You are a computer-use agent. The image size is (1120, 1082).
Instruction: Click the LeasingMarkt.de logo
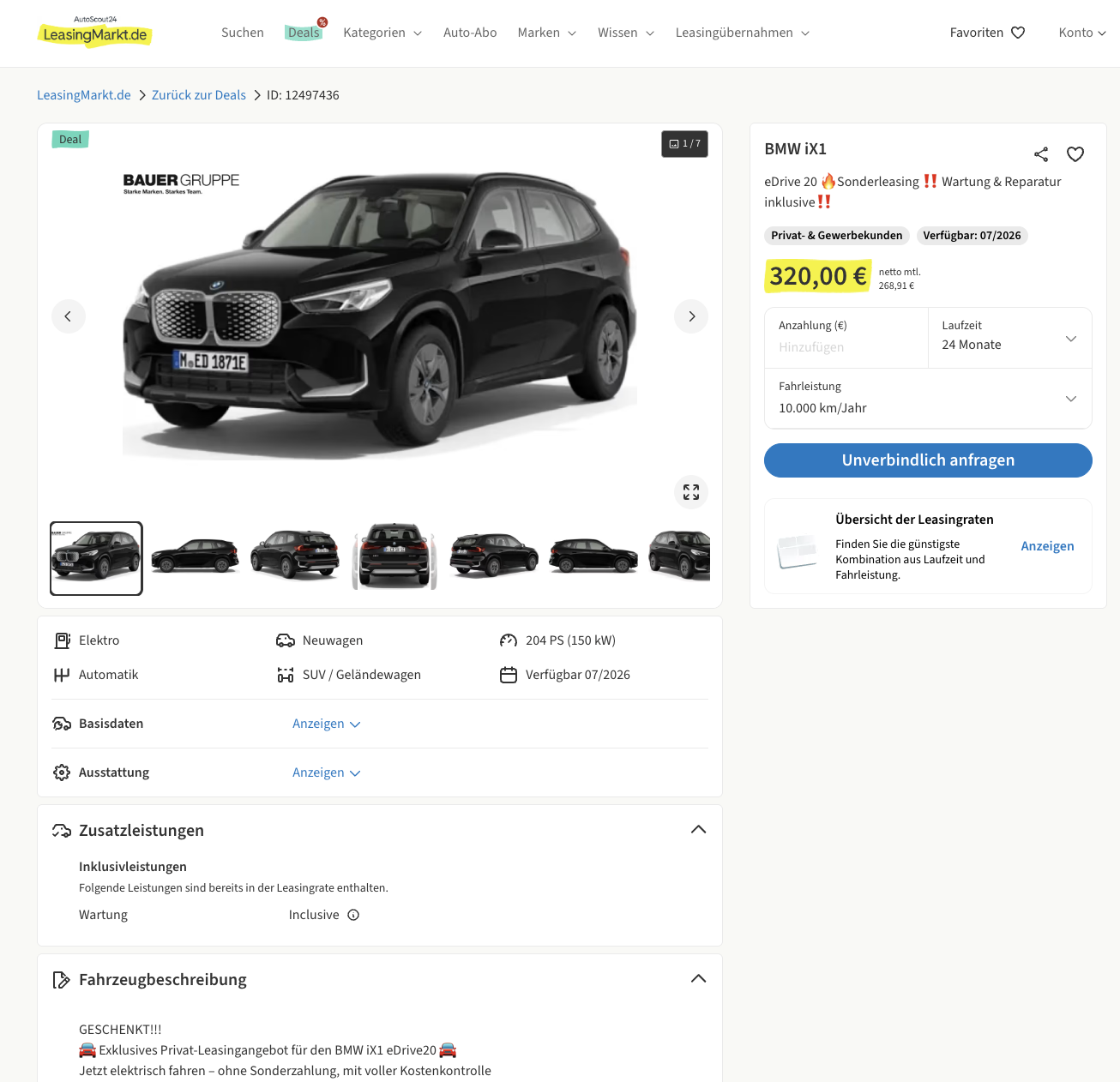tap(95, 33)
